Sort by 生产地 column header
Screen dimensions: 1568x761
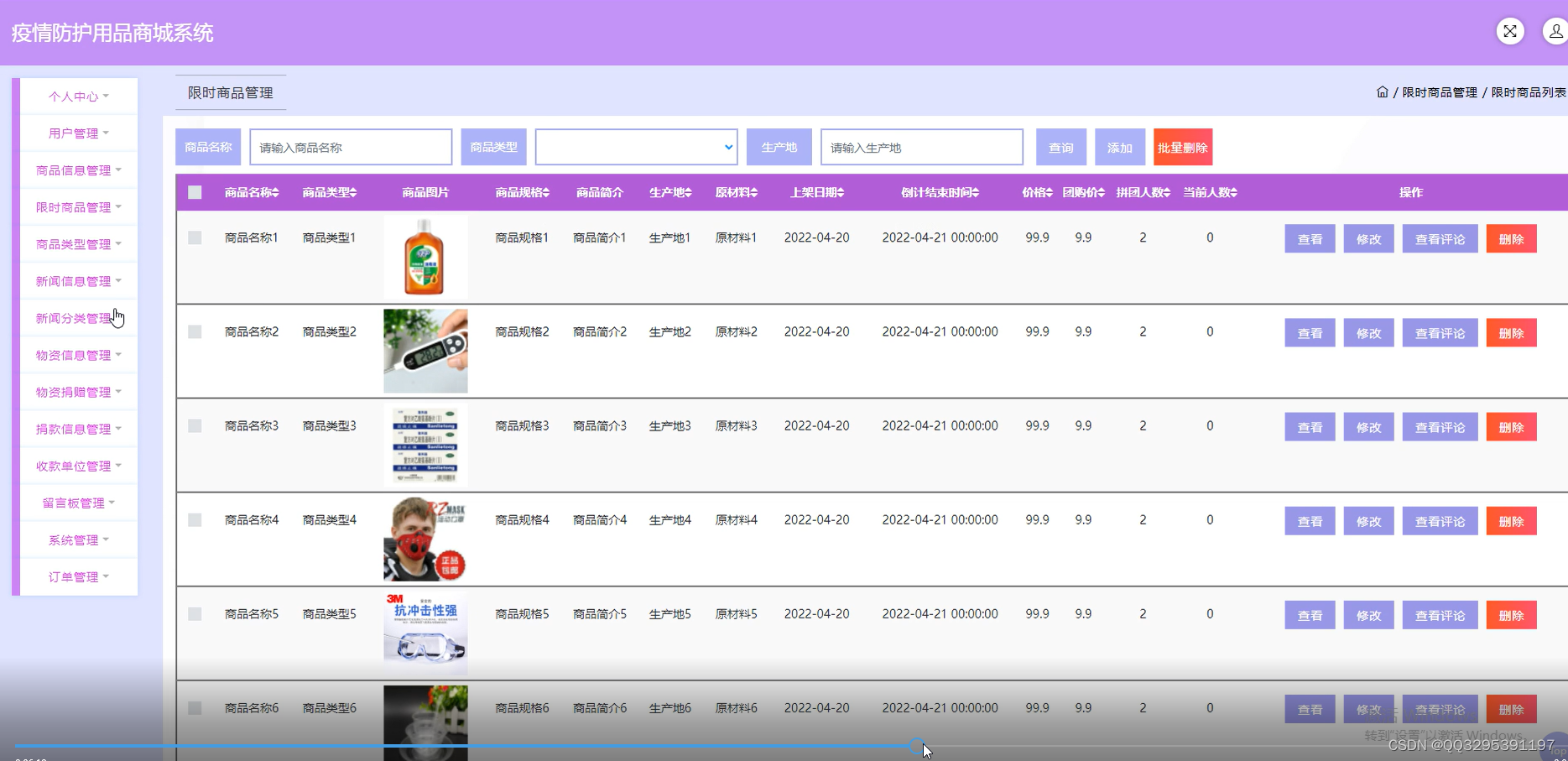670,193
